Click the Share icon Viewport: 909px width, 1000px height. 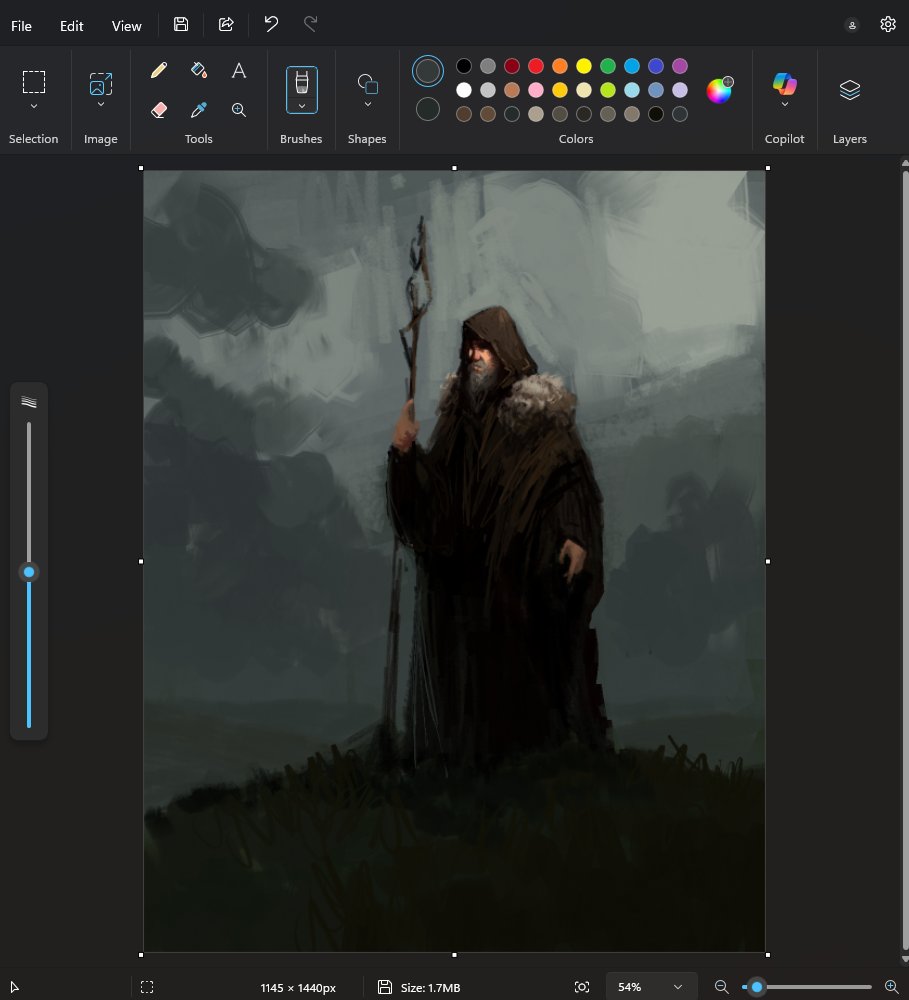226,24
